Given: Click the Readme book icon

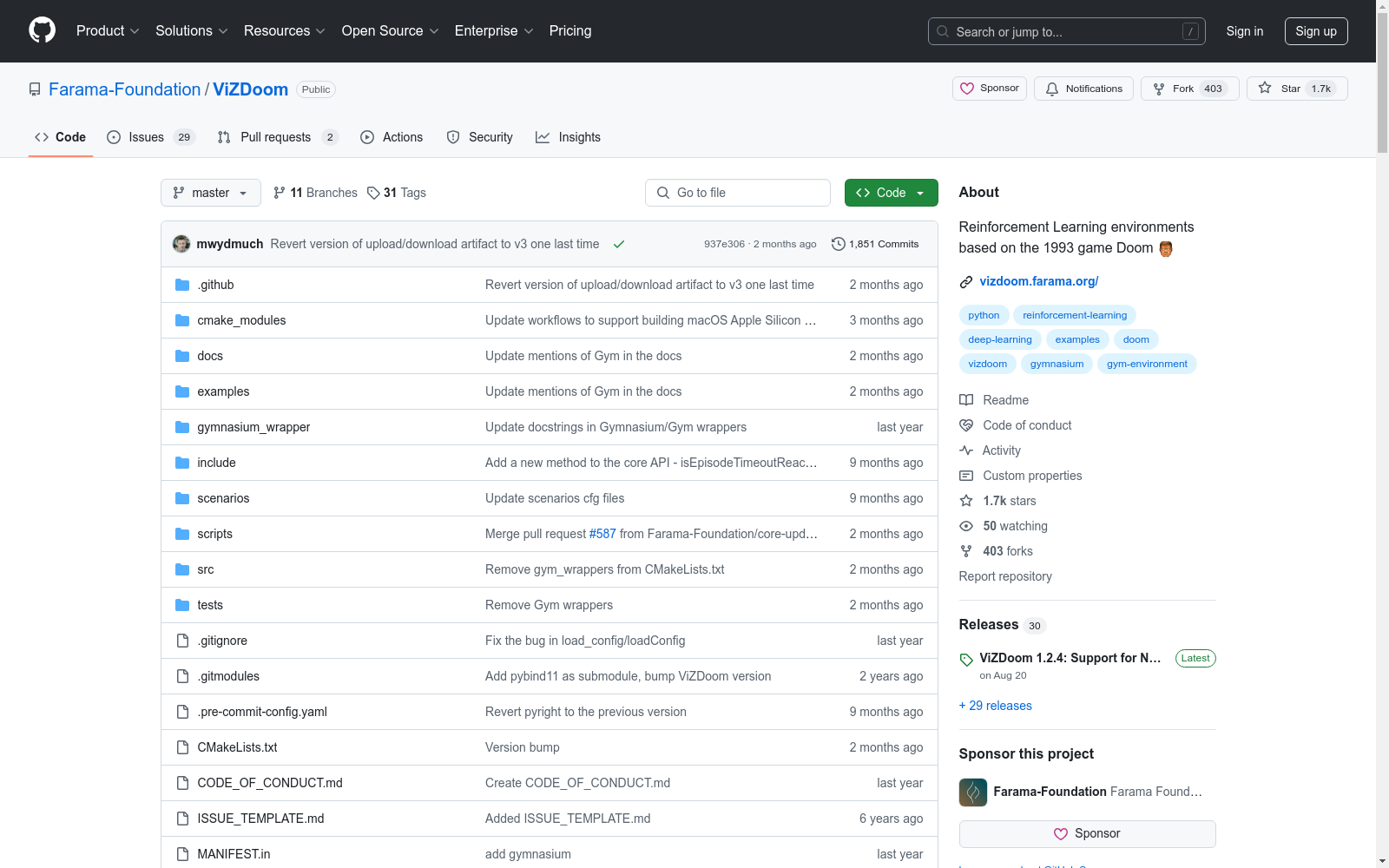Looking at the screenshot, I should tap(966, 400).
